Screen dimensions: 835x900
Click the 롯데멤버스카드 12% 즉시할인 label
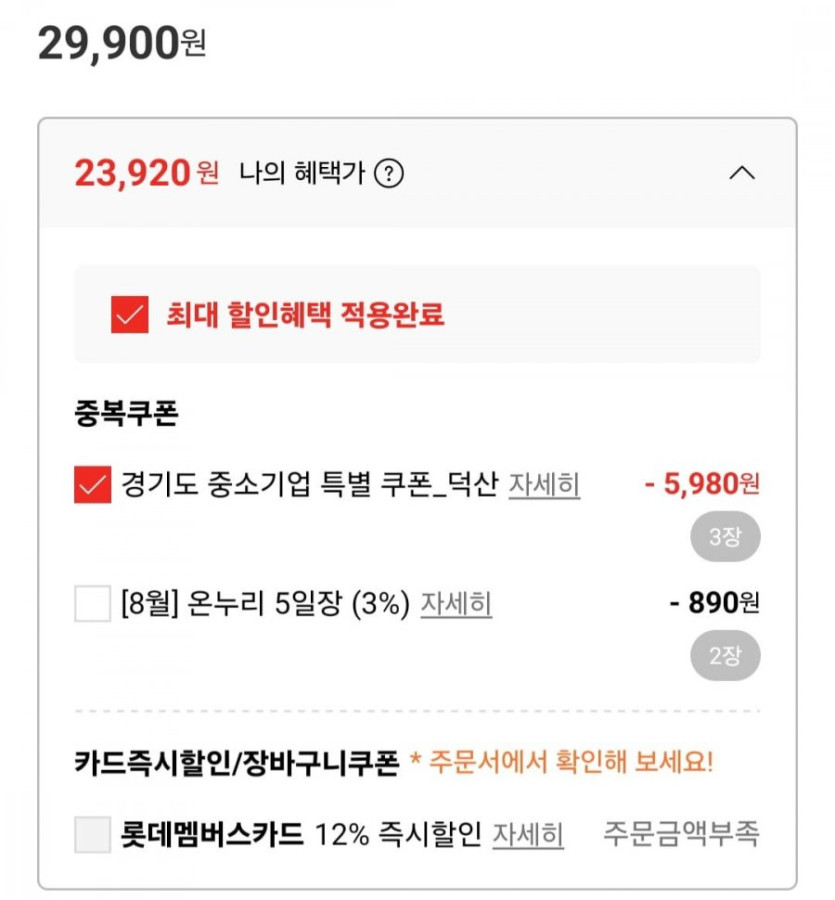301,834
